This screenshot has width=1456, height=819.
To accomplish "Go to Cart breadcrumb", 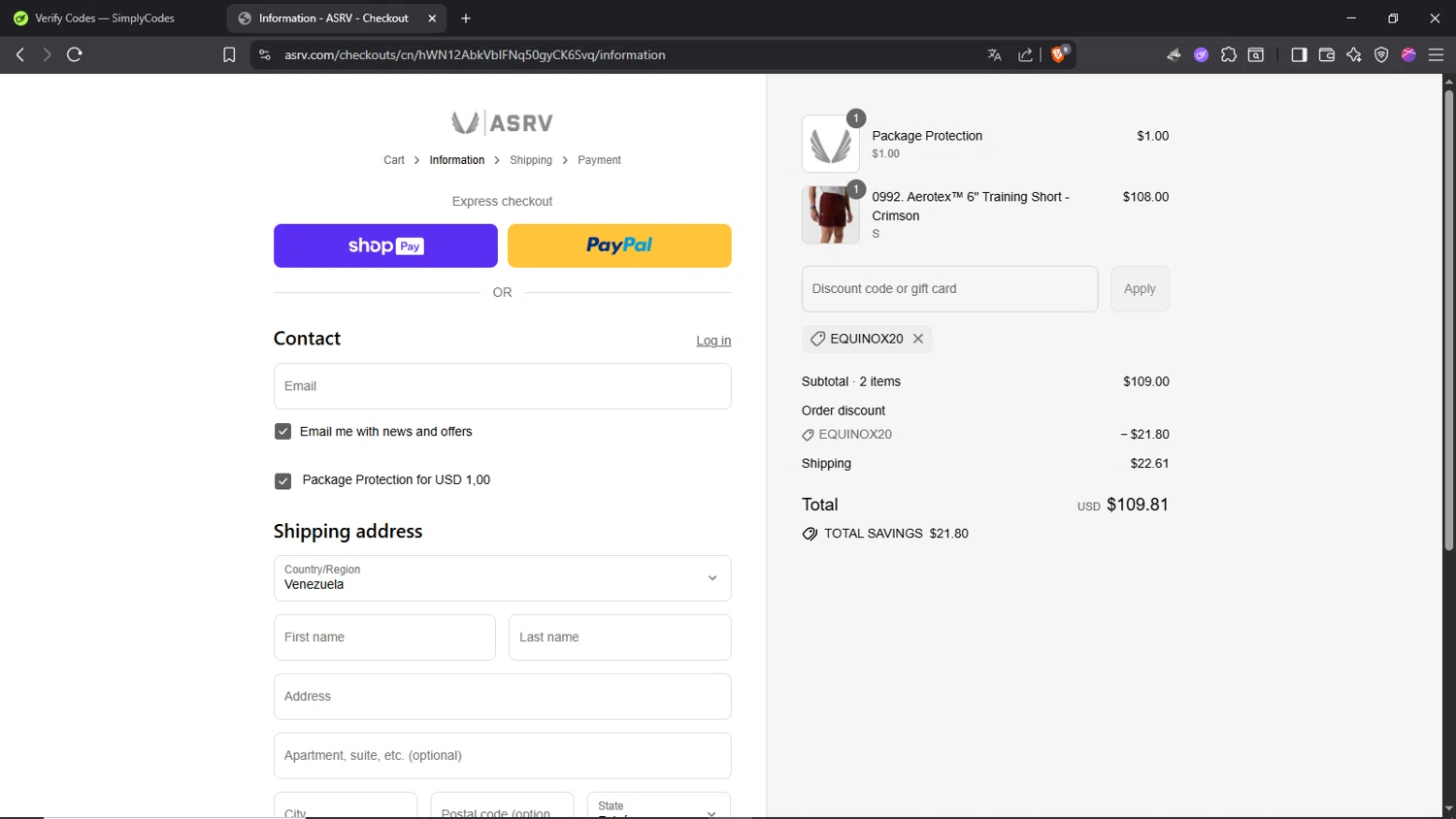I will click(394, 160).
